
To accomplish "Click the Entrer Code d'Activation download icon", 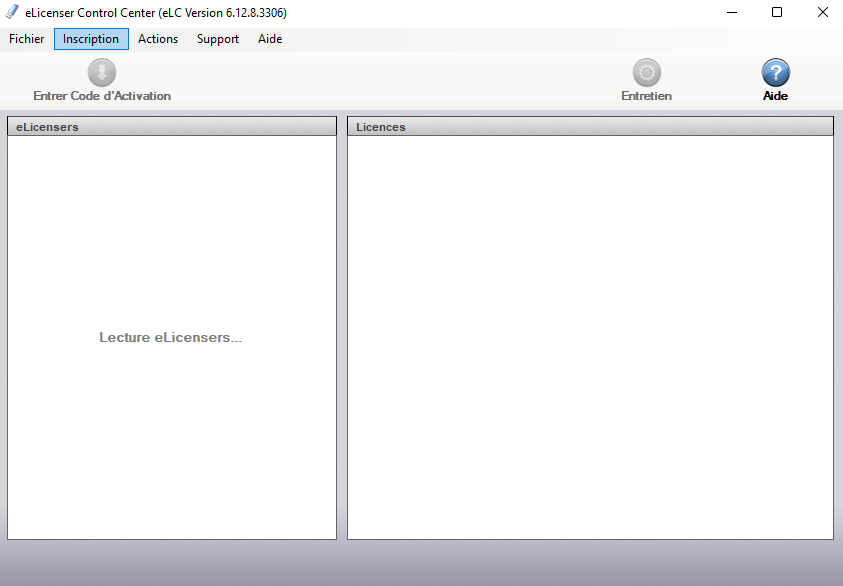I will point(102,73).
